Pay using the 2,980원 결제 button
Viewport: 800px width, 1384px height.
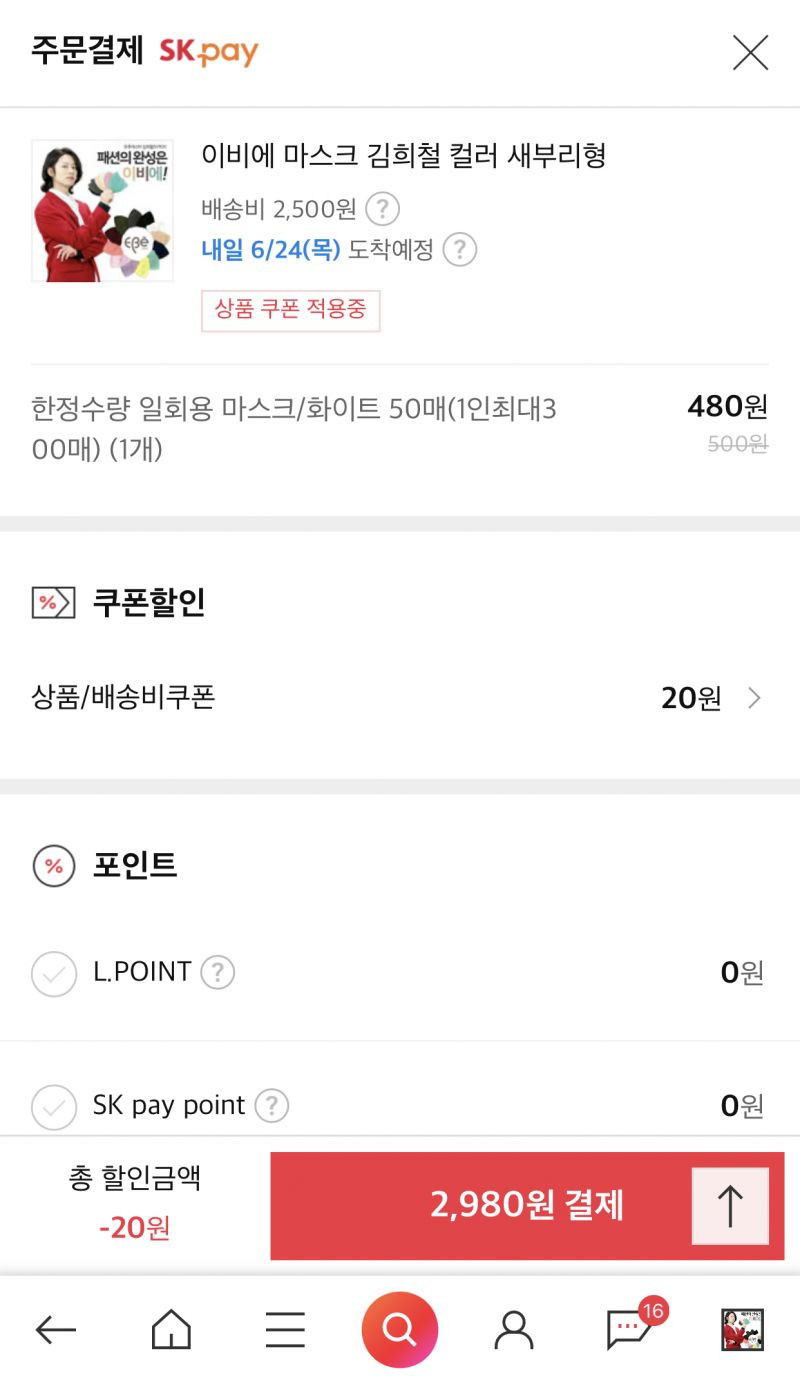coord(527,1206)
